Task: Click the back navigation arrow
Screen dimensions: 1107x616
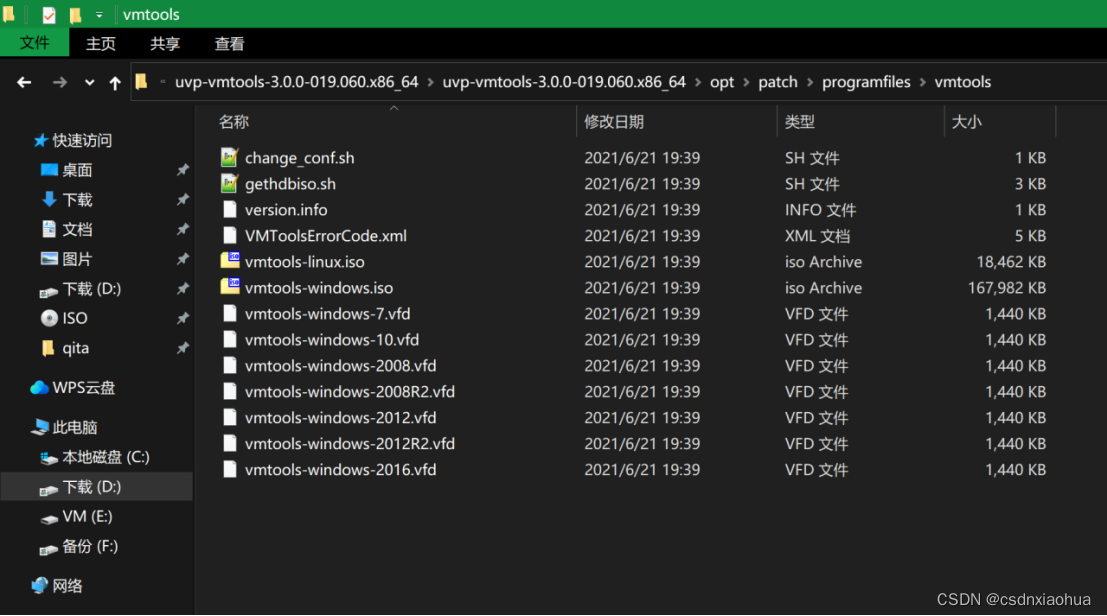Action: tap(23, 81)
